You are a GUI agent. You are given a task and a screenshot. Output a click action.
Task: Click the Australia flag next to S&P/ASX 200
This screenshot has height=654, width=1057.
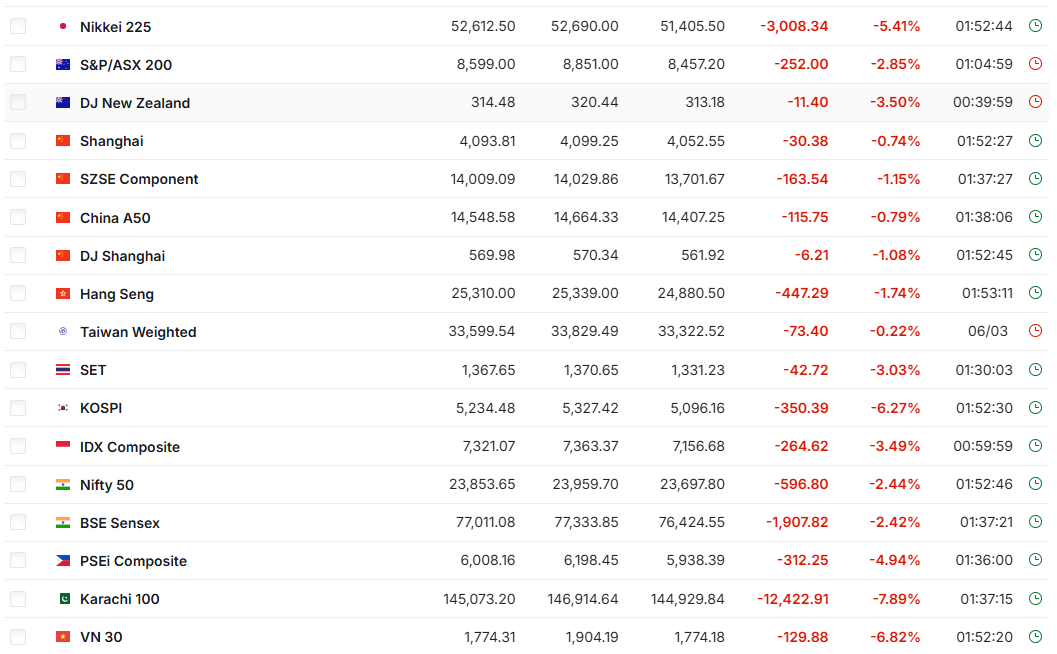(x=63, y=65)
